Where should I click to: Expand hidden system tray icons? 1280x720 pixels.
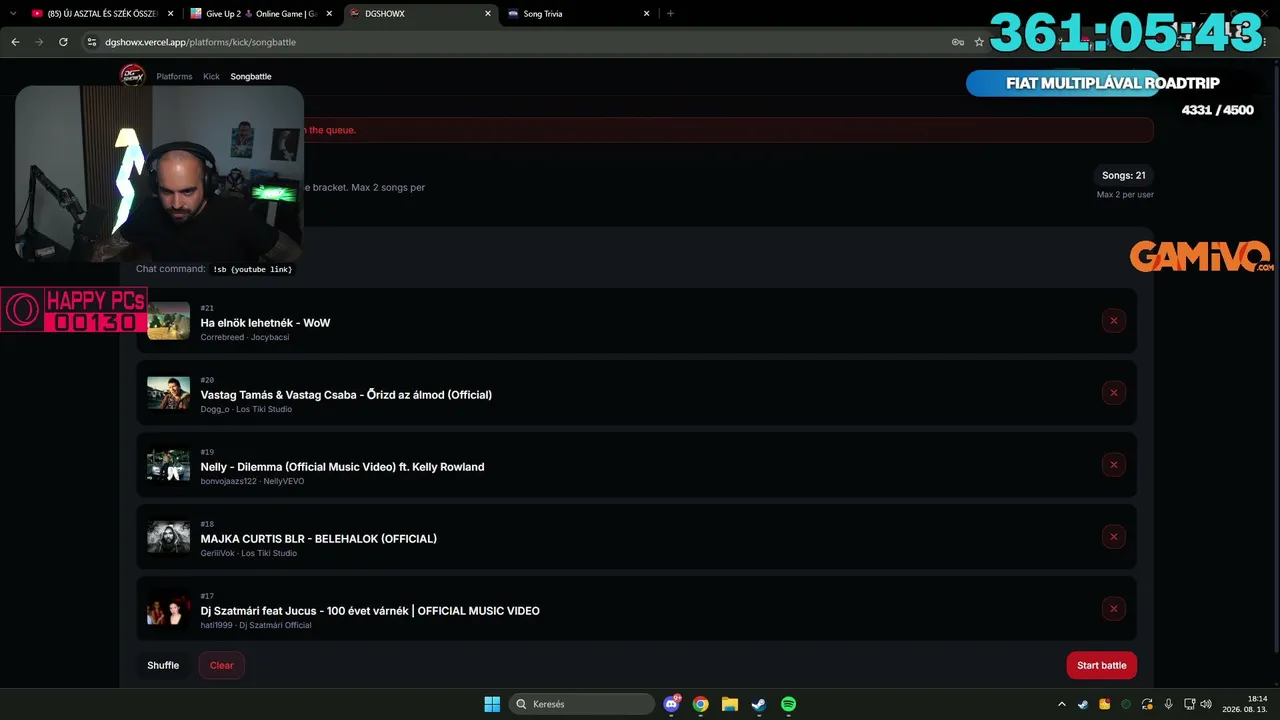pyautogui.click(x=1061, y=704)
